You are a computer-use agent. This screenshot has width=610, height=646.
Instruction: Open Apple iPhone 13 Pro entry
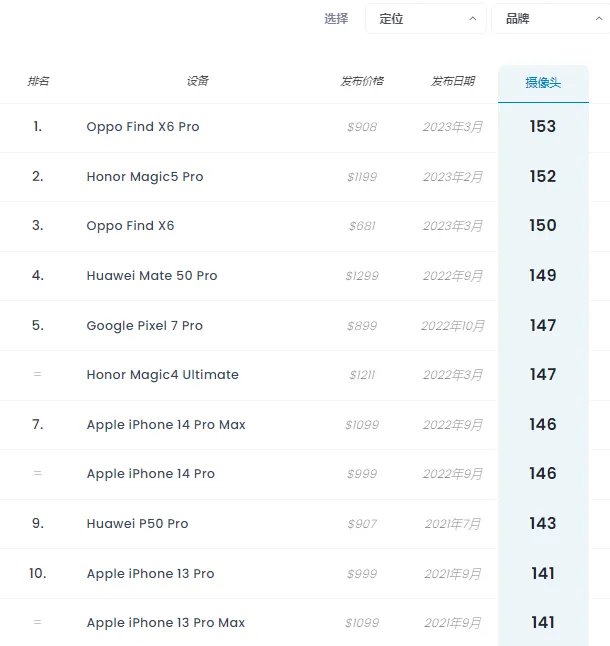click(151, 574)
